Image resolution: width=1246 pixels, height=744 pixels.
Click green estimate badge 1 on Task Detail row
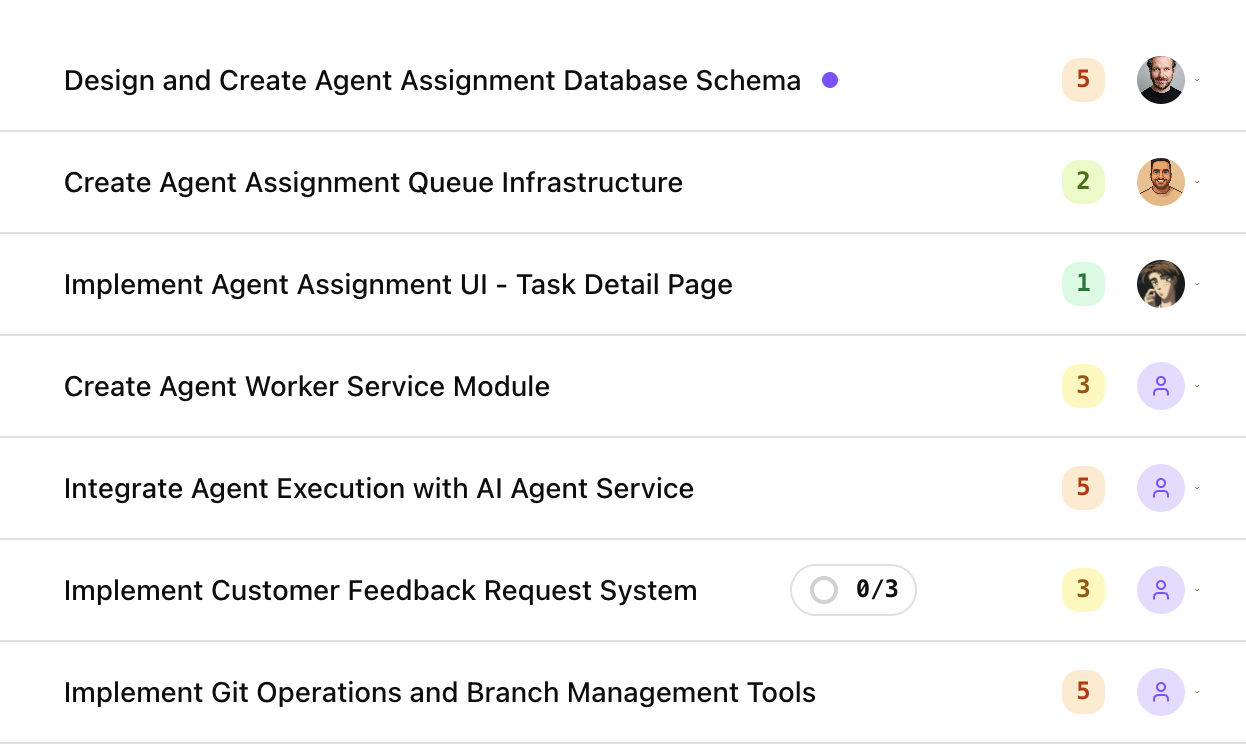(1083, 284)
